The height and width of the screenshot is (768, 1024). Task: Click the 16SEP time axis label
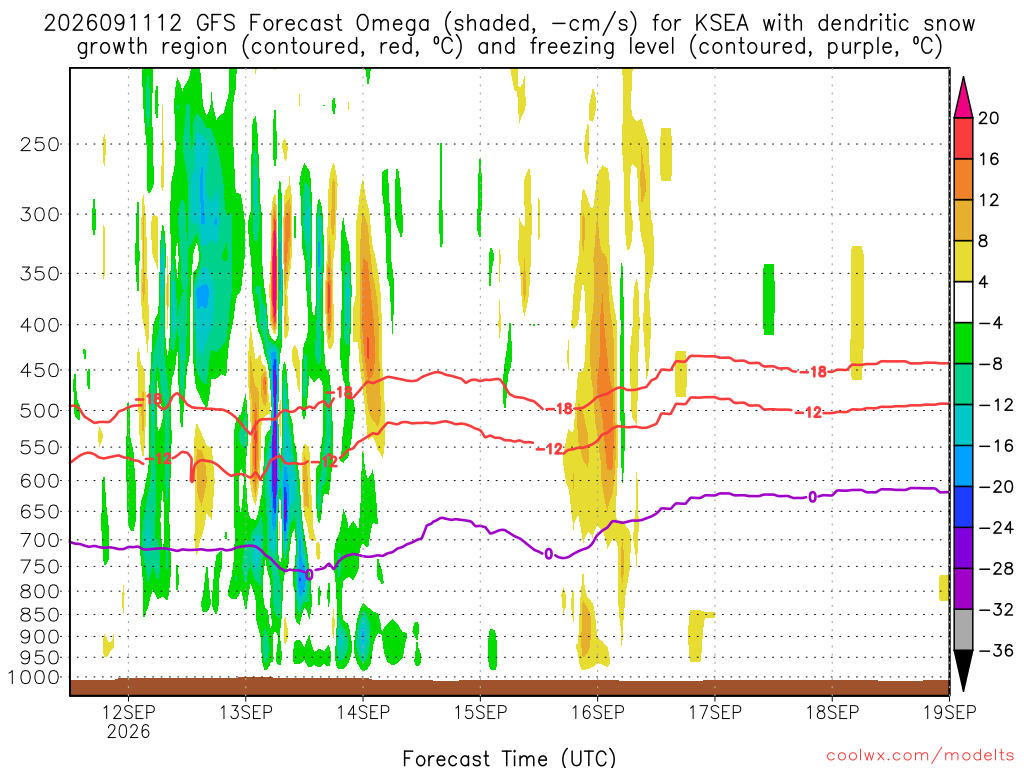click(x=598, y=712)
